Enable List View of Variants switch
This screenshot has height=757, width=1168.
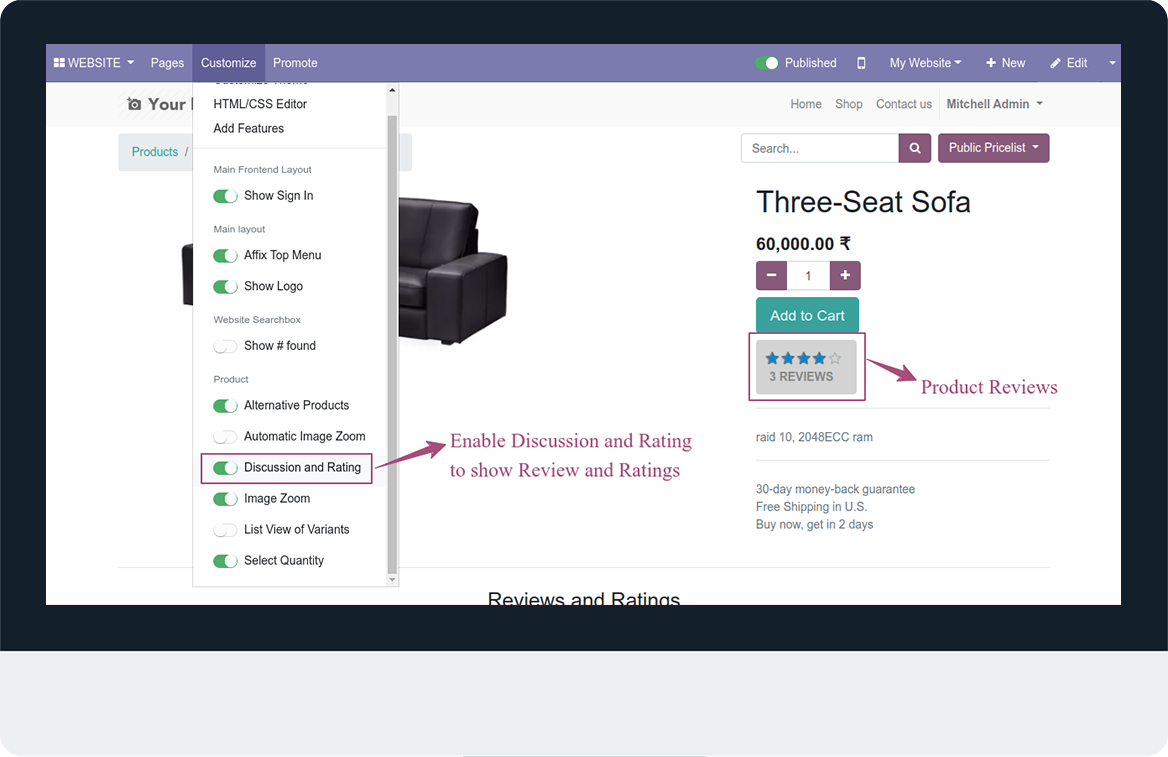click(225, 530)
